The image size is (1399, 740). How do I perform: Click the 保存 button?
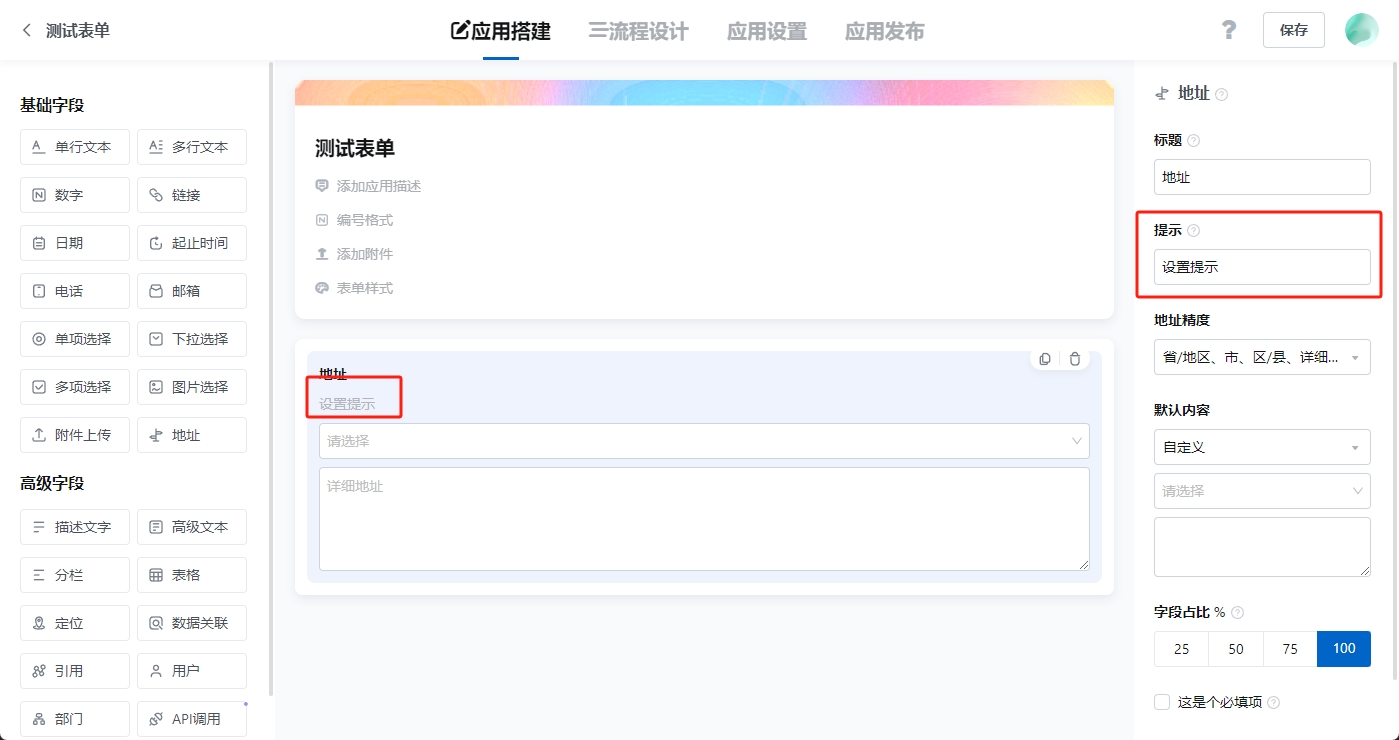pyautogui.click(x=1293, y=30)
